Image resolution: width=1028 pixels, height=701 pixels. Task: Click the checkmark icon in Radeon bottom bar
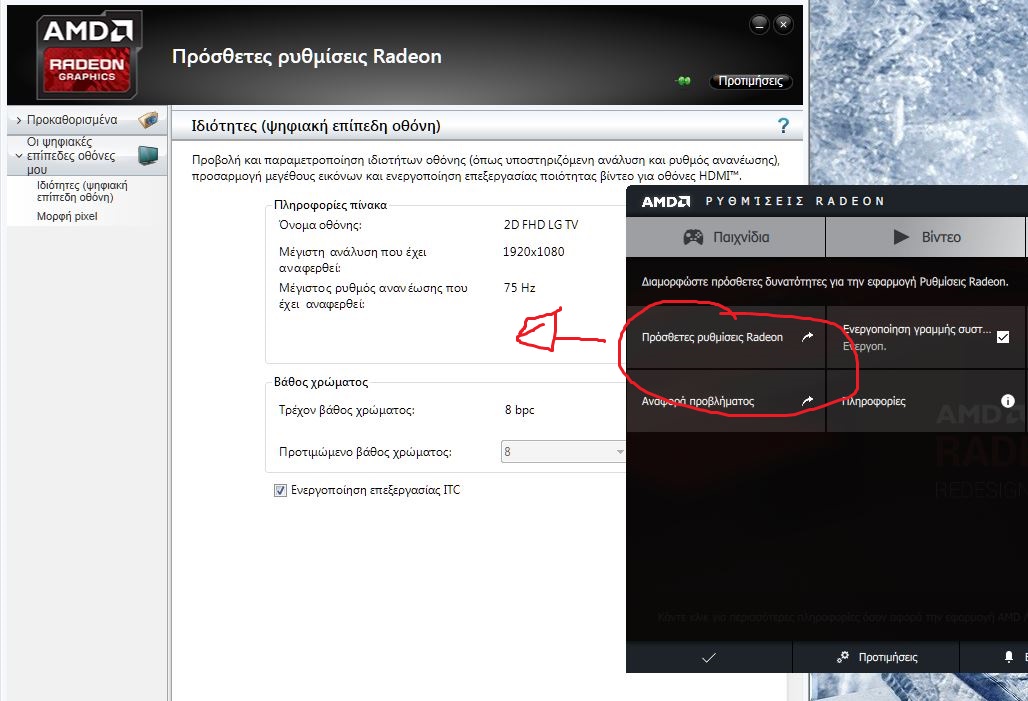[709, 657]
